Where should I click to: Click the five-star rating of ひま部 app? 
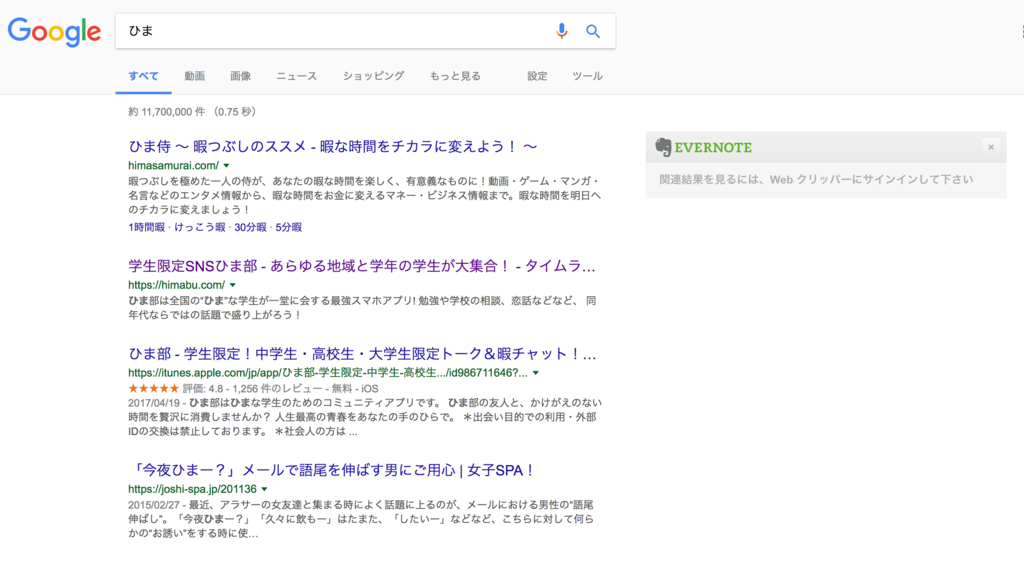[x=153, y=388]
